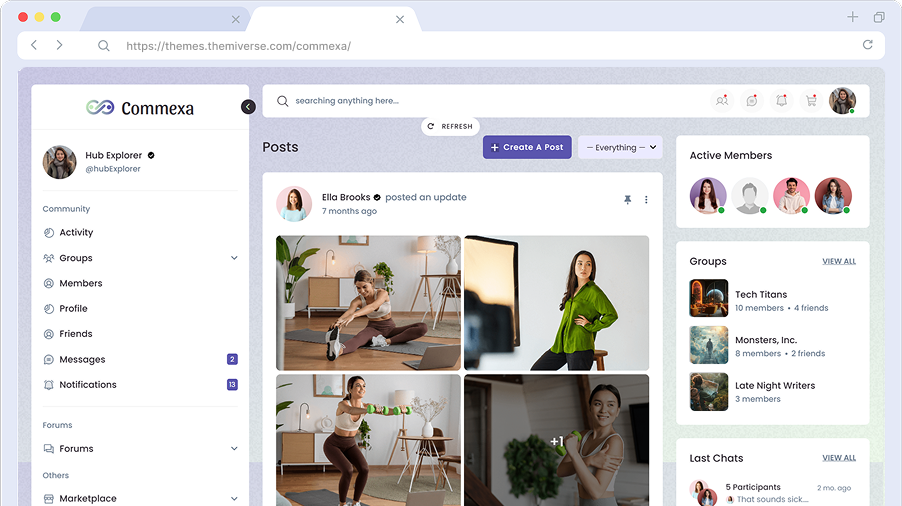
Task: Open the Everything filter dropdown
Action: pos(620,147)
